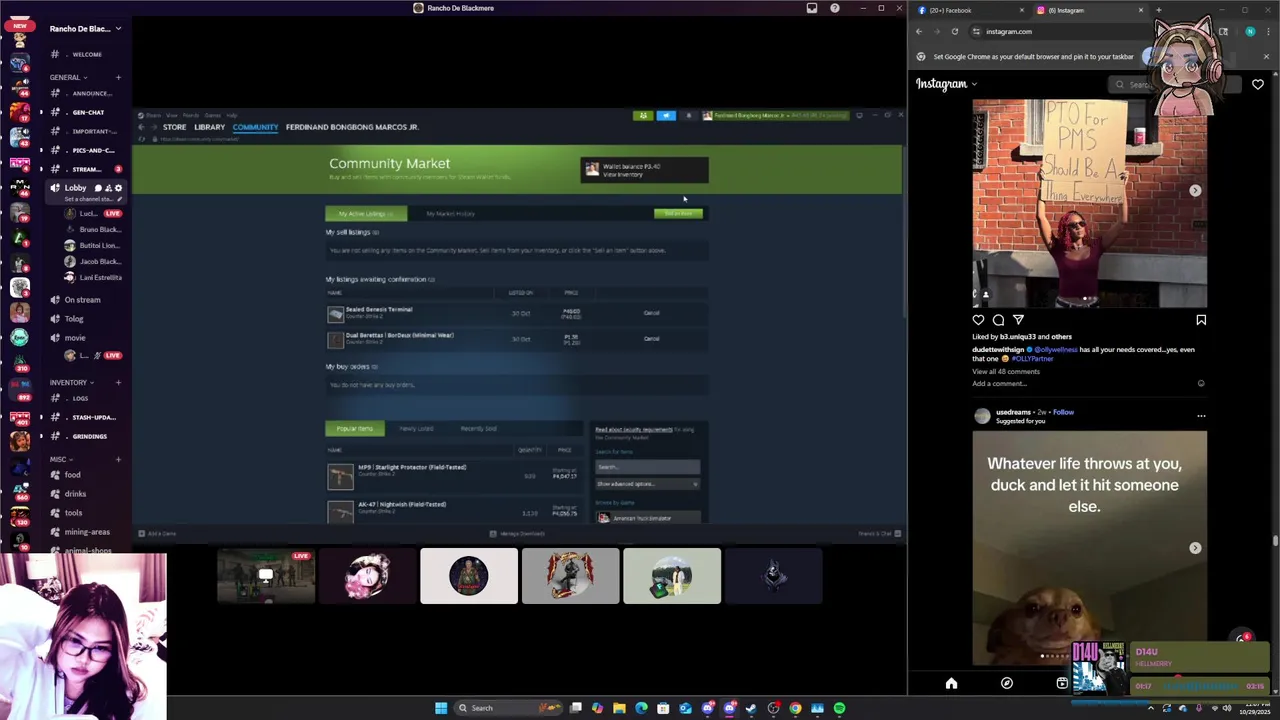View site information for instagram.com

tap(977, 31)
